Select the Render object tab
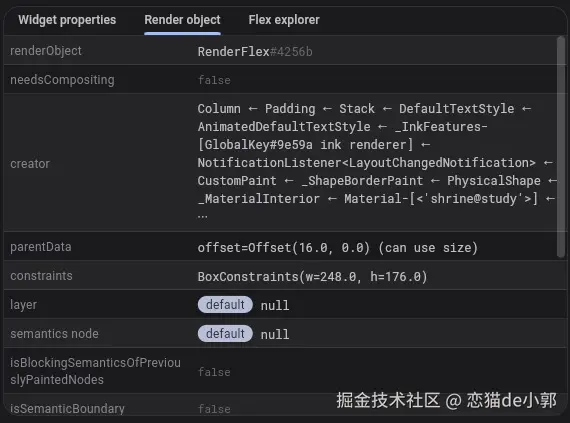570x423 pixels. [x=182, y=20]
